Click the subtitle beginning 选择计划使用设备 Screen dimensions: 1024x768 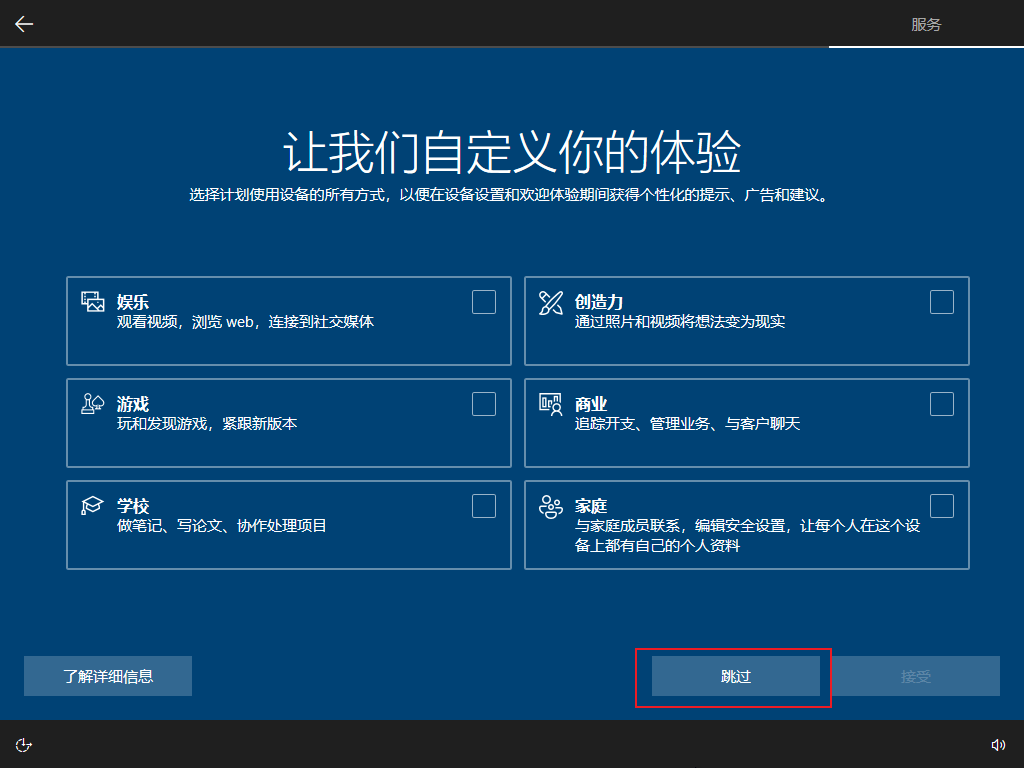[x=511, y=195]
